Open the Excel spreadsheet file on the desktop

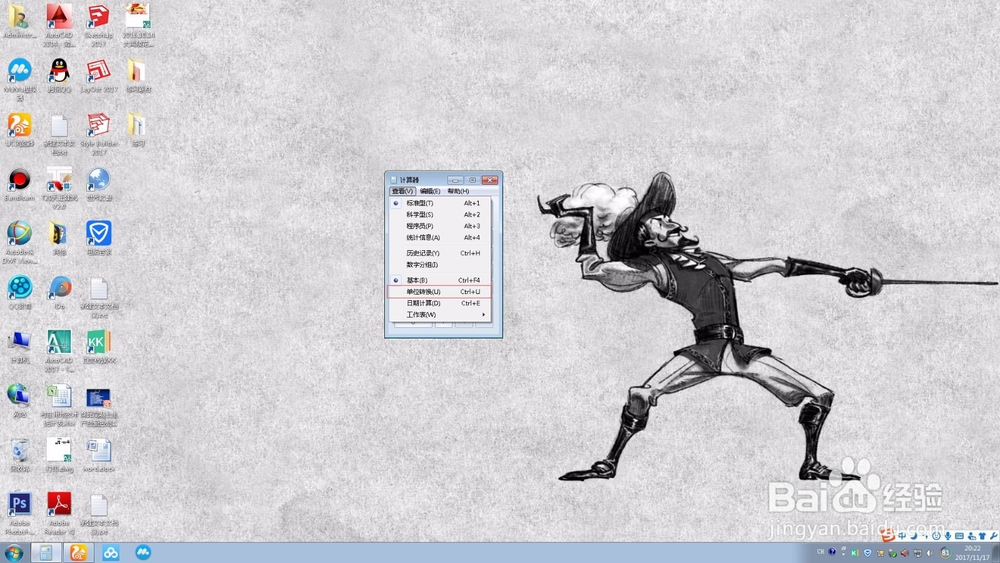(x=59, y=404)
